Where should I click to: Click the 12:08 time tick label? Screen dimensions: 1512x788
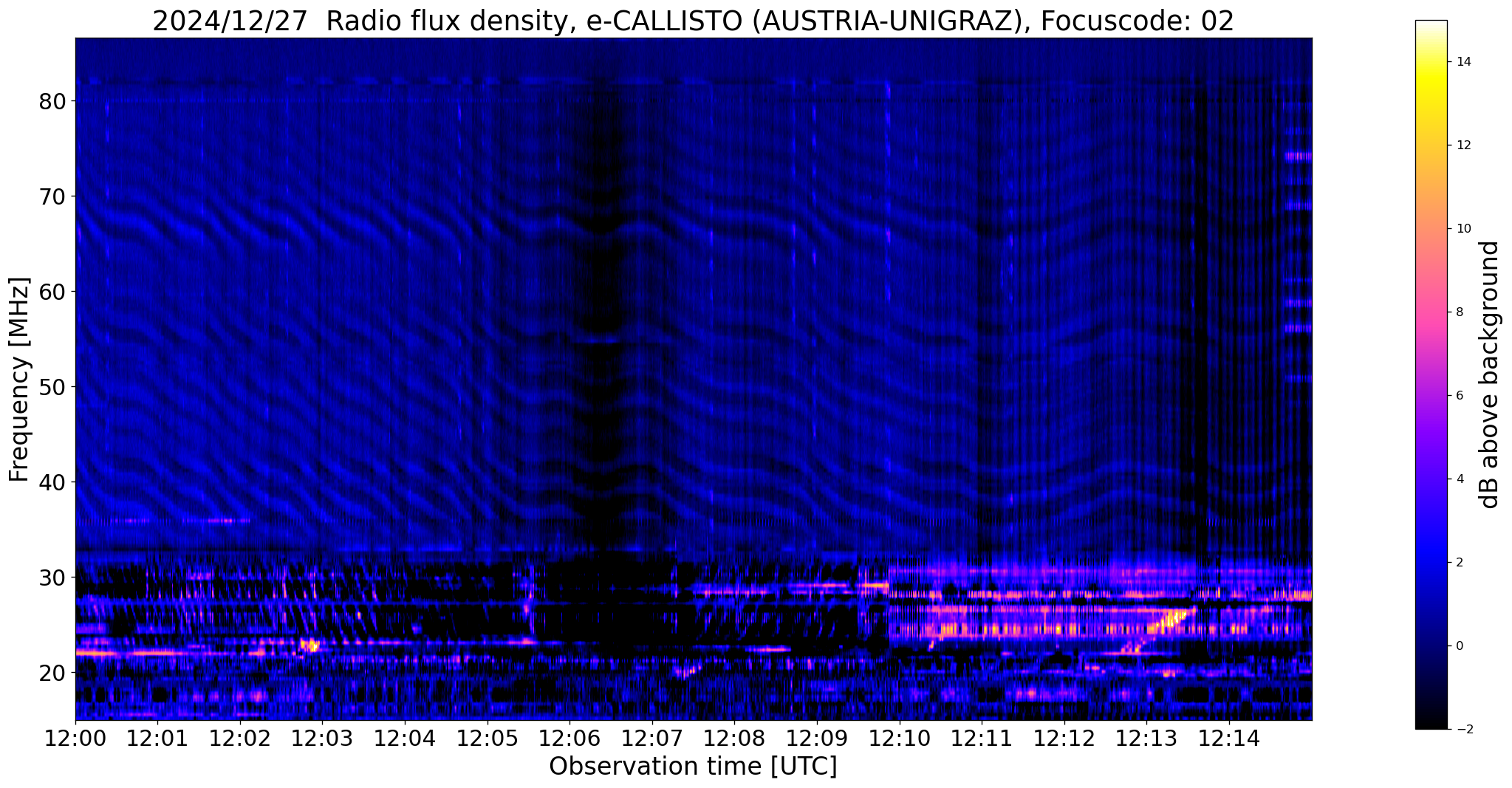734,738
